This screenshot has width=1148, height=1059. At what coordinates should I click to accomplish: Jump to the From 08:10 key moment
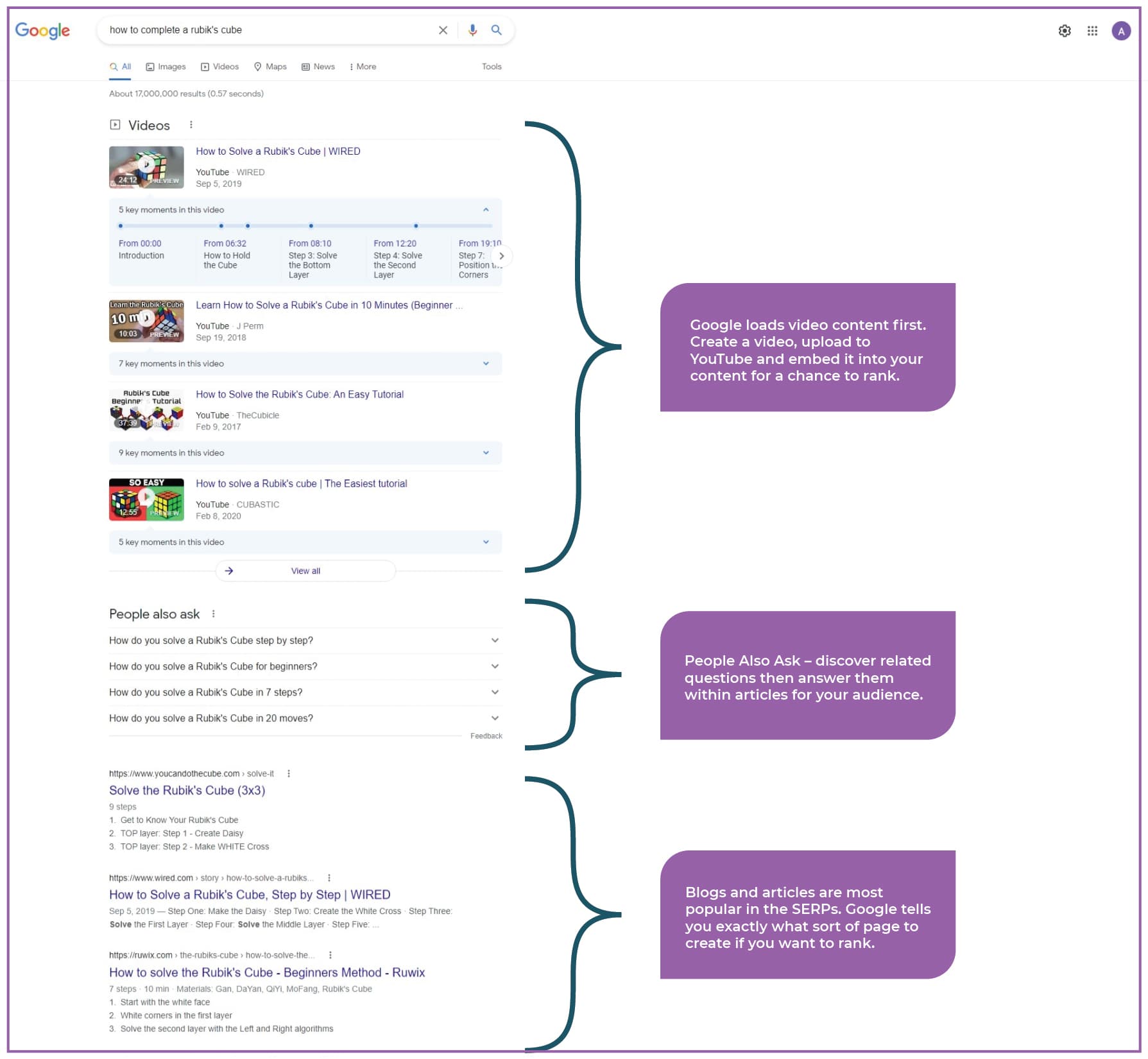click(310, 244)
